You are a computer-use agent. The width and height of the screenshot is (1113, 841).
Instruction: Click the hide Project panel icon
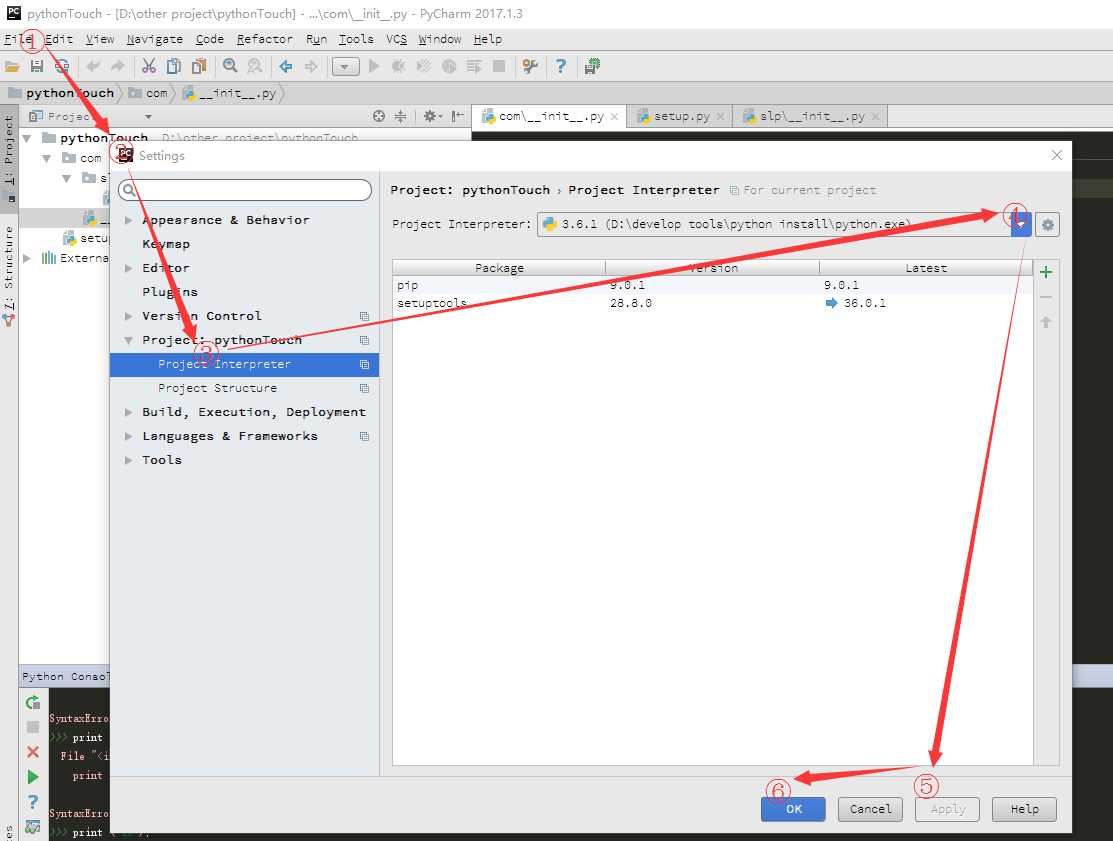(458, 116)
